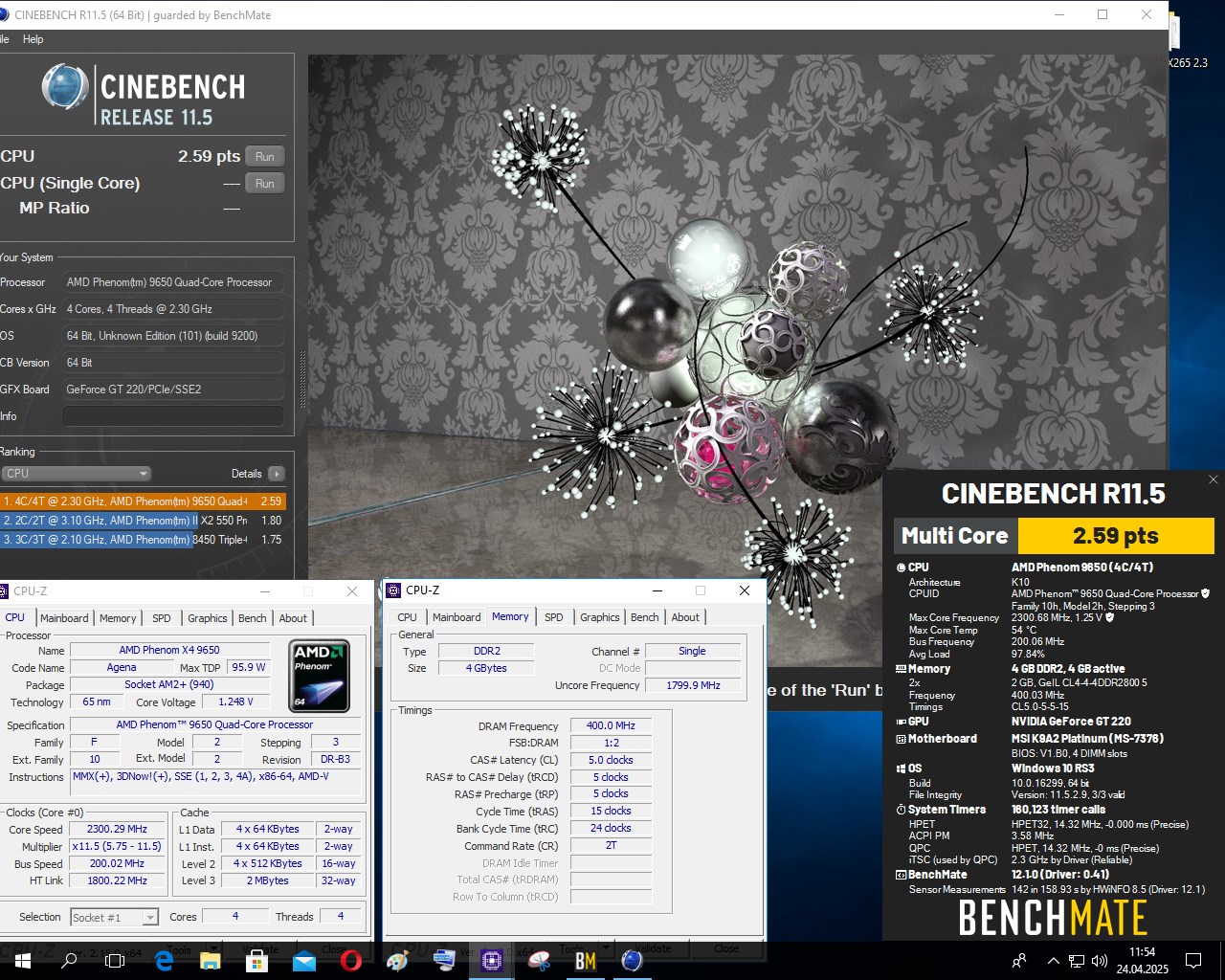Select ranking entry Phenom 8450 Triple 1.75
Image resolution: width=1225 pixels, height=980 pixels.
pyautogui.click(x=143, y=540)
